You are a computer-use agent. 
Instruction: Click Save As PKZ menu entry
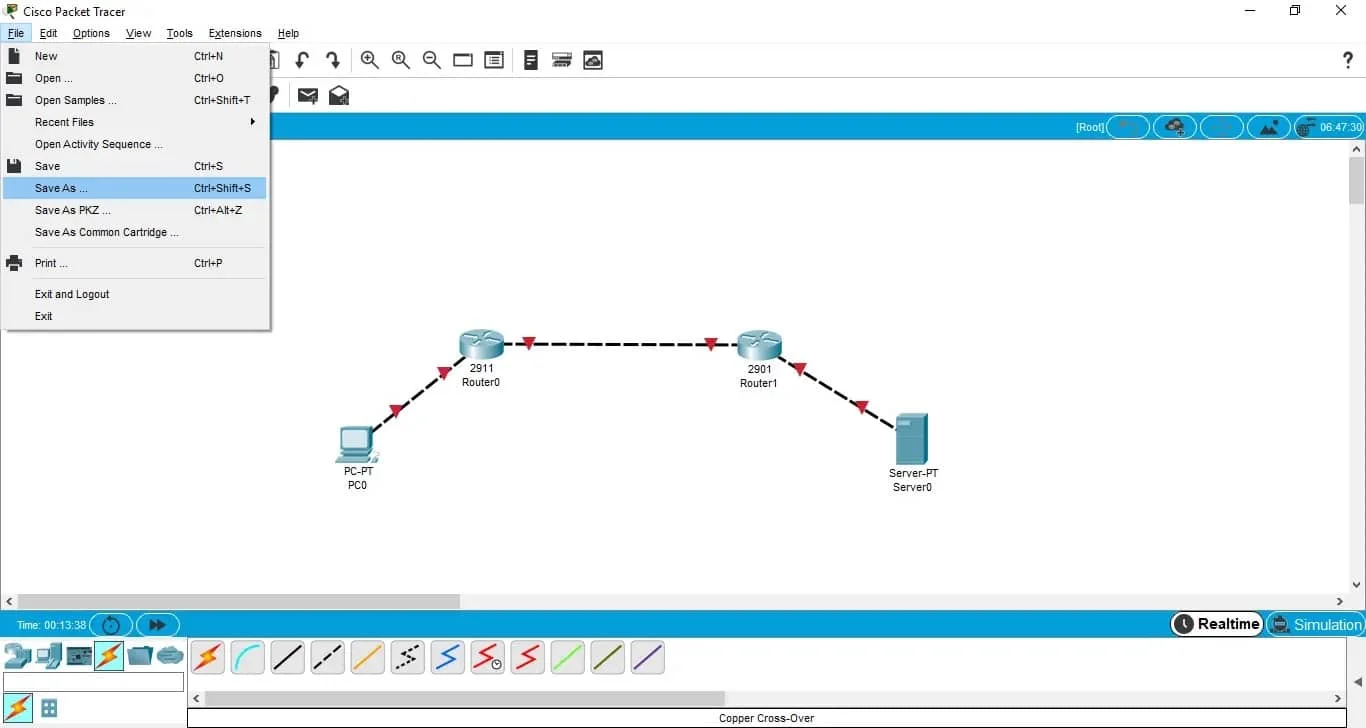(134, 210)
